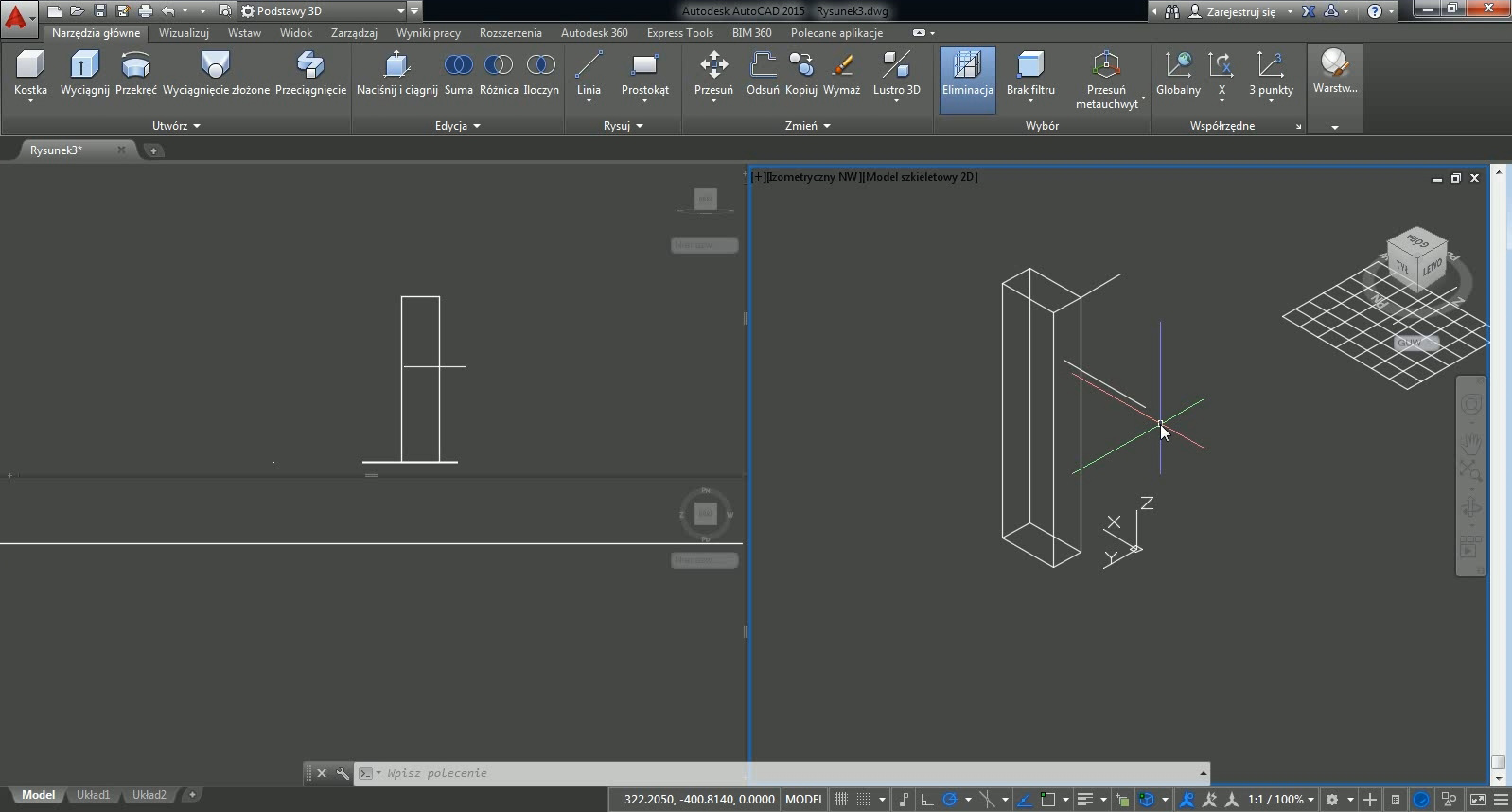Screen dimensions: 1512x812
Task: Expand the Utwórz panel
Action: pyautogui.click(x=176, y=126)
